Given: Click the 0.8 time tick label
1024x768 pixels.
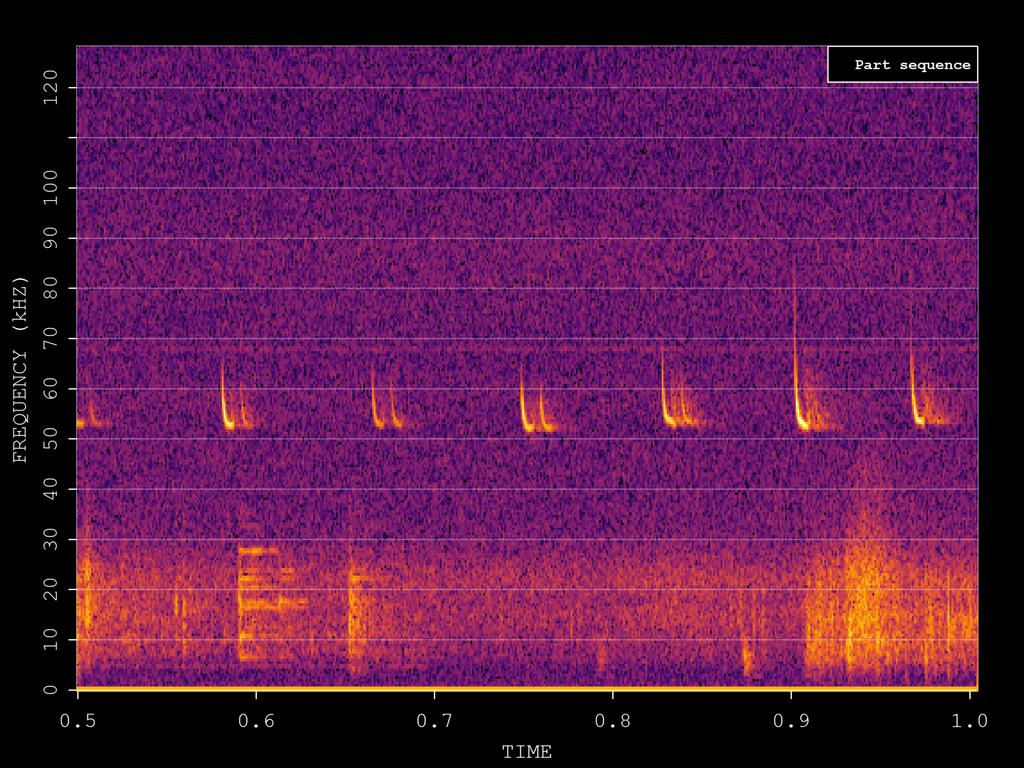Looking at the screenshot, I should pos(613,720).
